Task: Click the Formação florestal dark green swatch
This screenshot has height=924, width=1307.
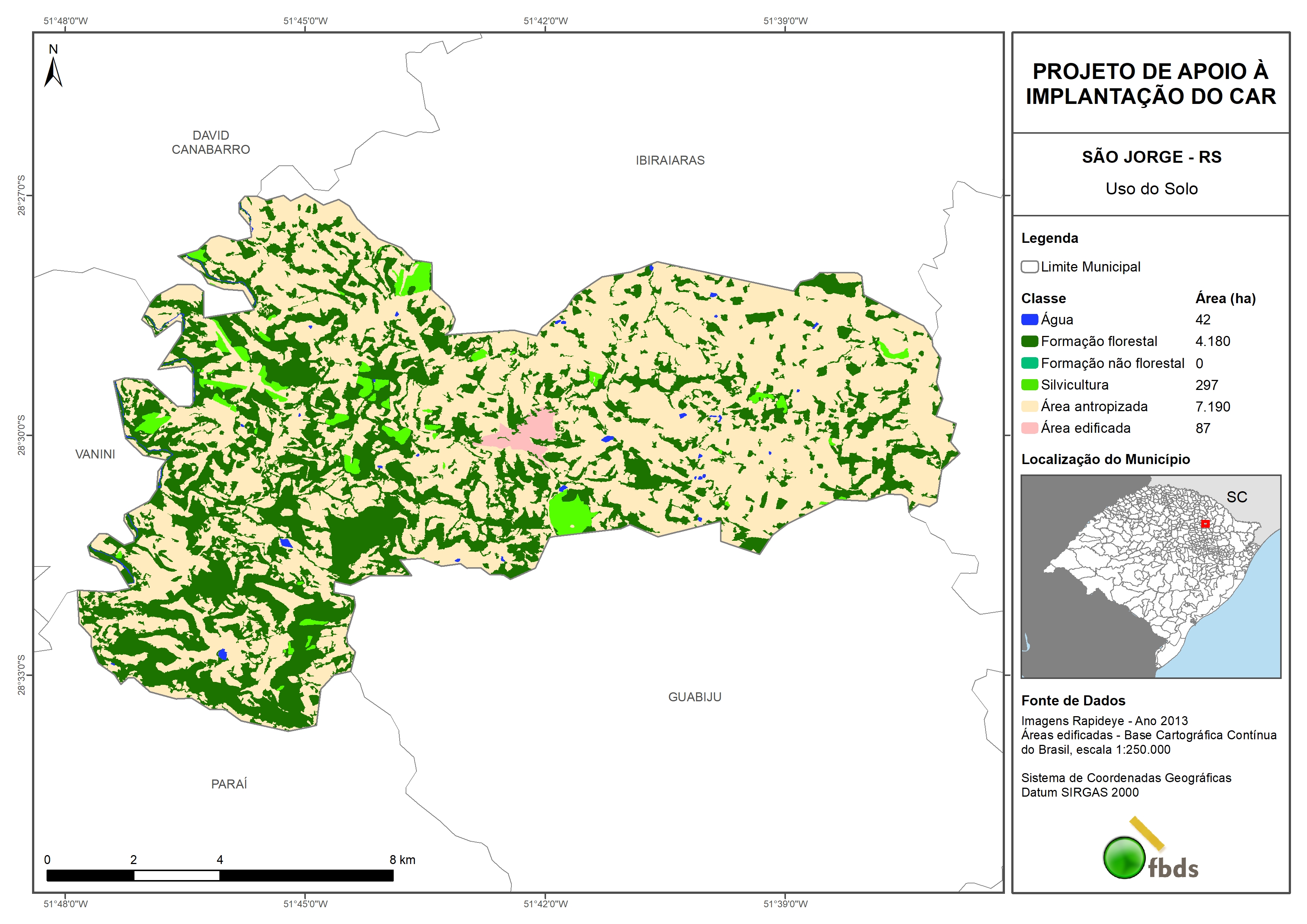Action: coord(1029,342)
